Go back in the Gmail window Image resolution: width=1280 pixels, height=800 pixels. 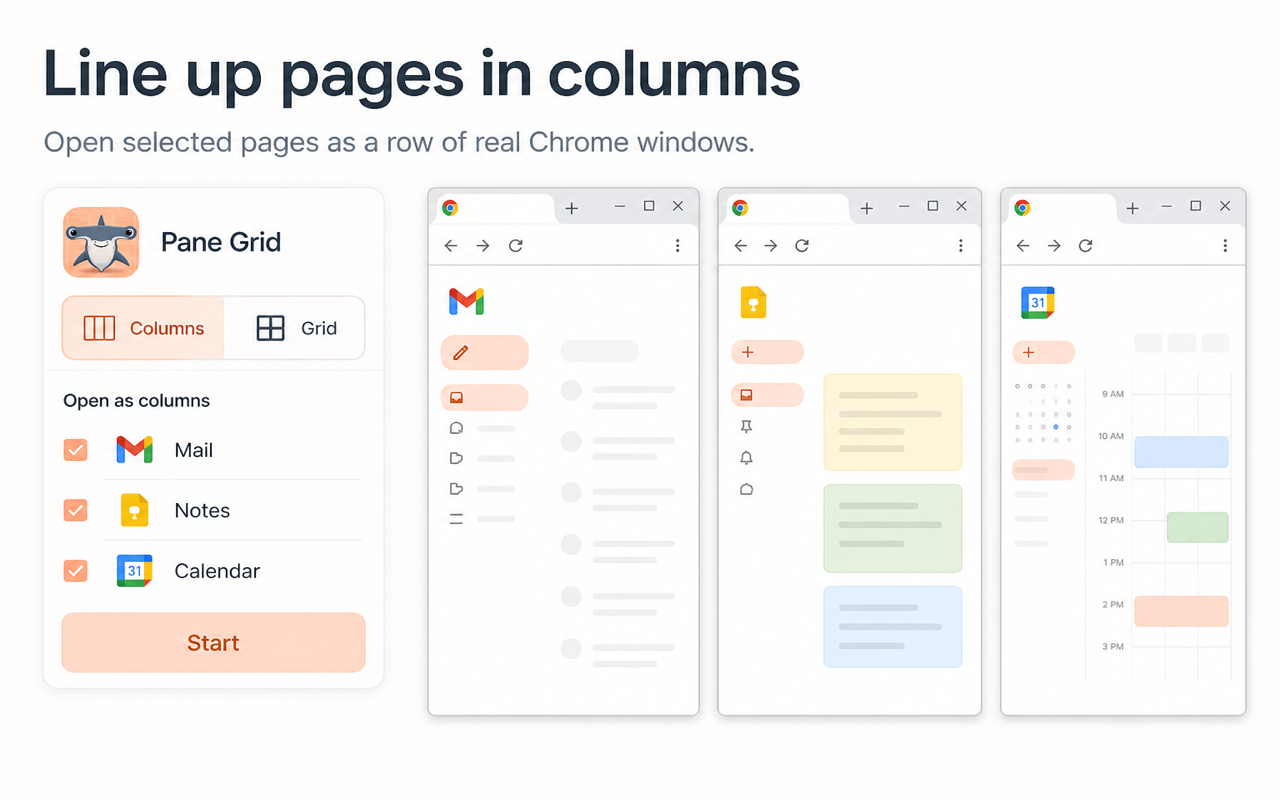451,245
